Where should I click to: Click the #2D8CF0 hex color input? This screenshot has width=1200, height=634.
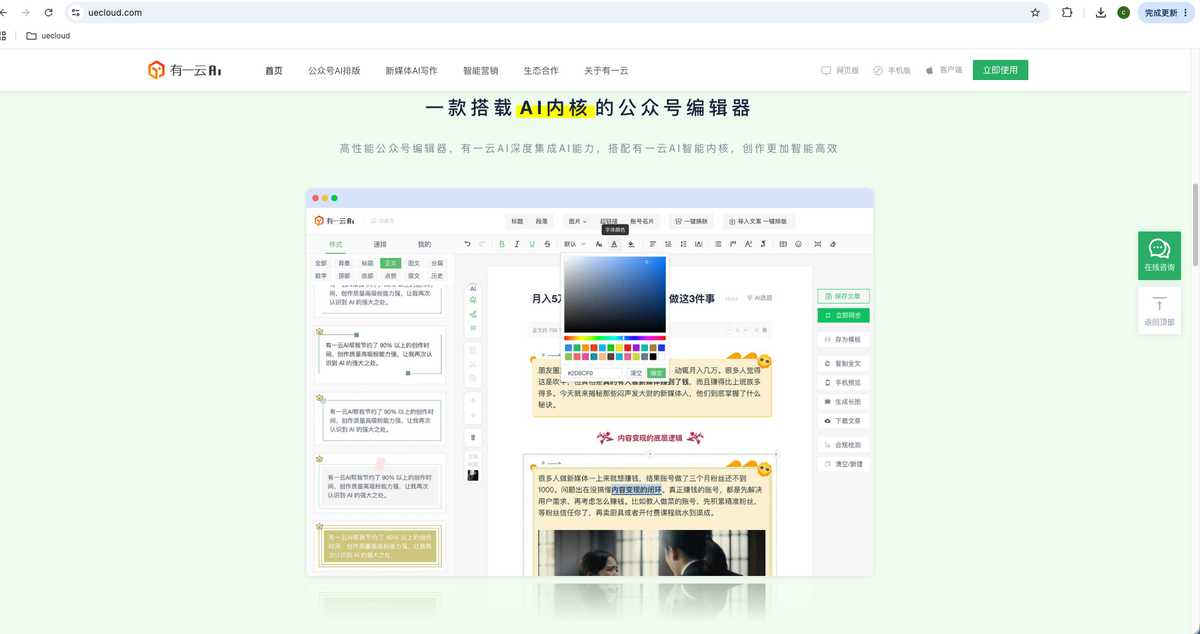594,373
